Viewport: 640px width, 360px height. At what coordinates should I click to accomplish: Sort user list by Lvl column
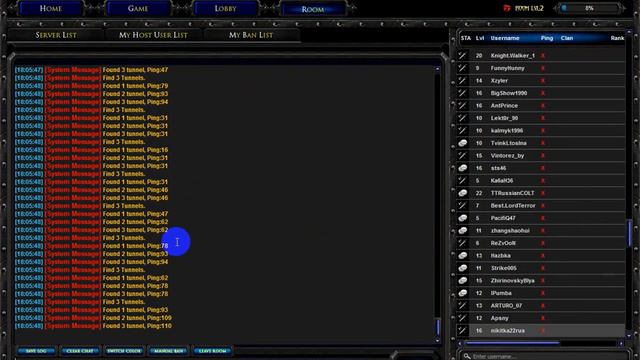[480, 38]
